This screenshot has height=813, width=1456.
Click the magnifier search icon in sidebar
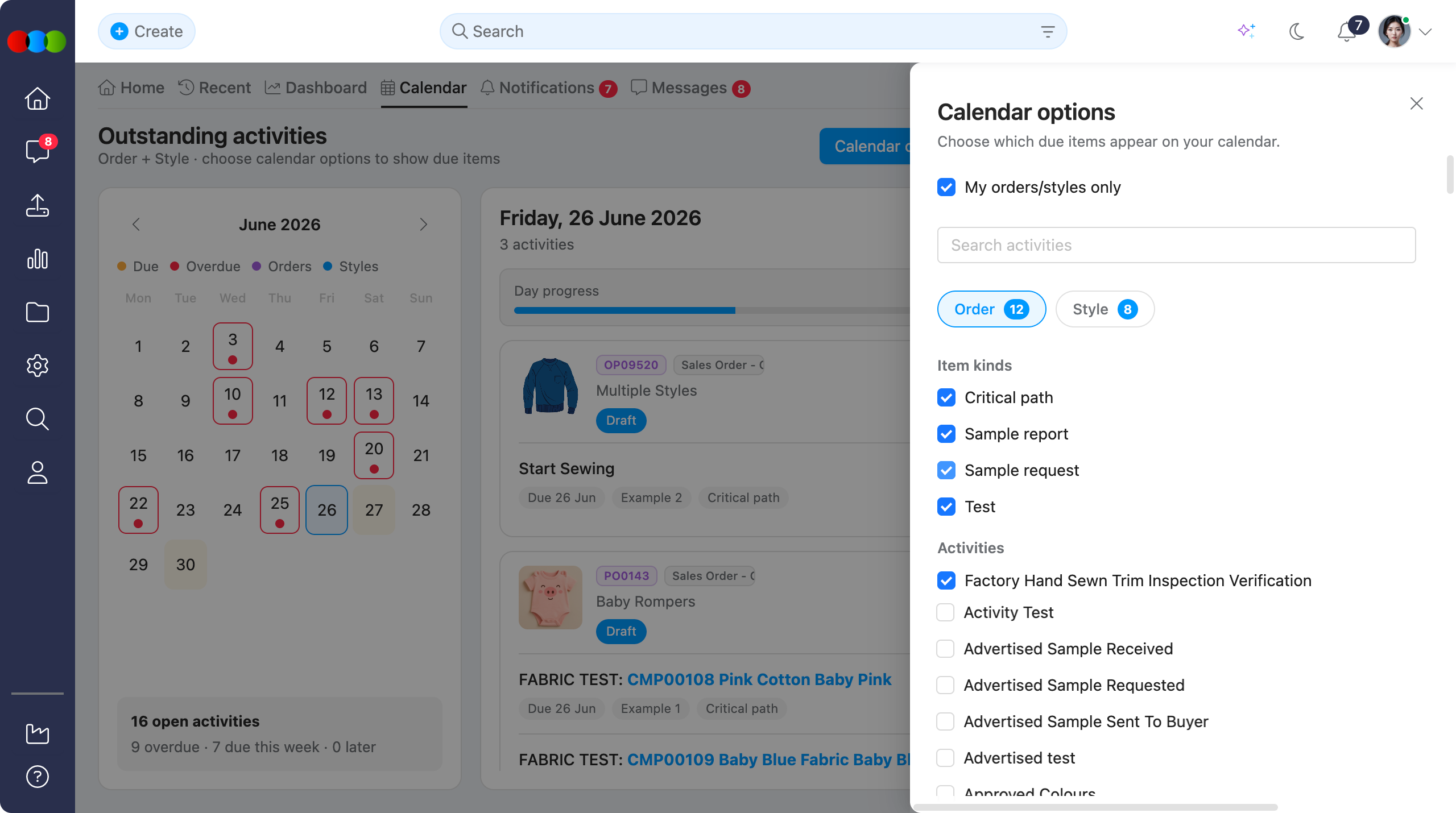pyautogui.click(x=38, y=419)
